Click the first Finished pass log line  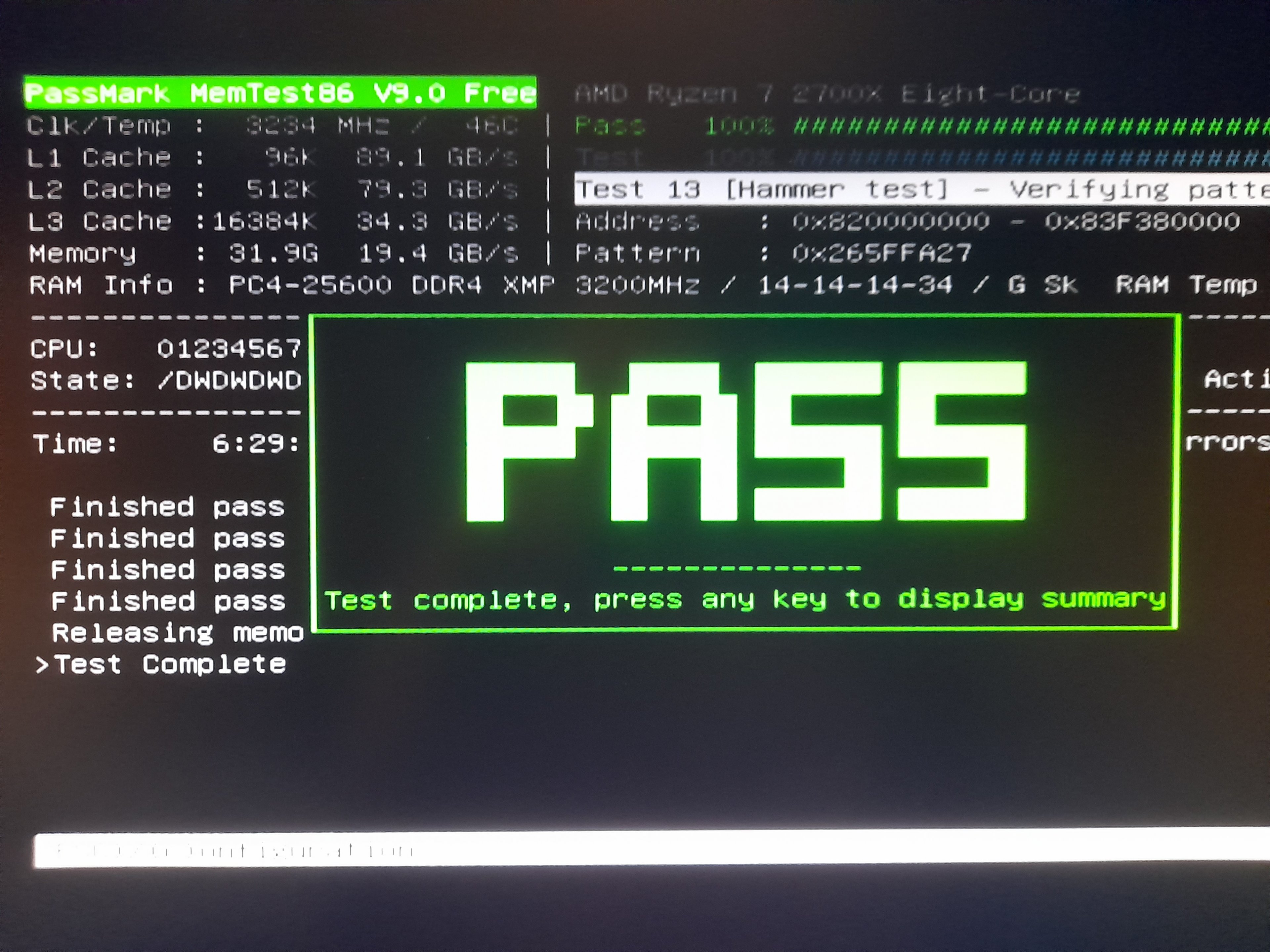(x=167, y=507)
